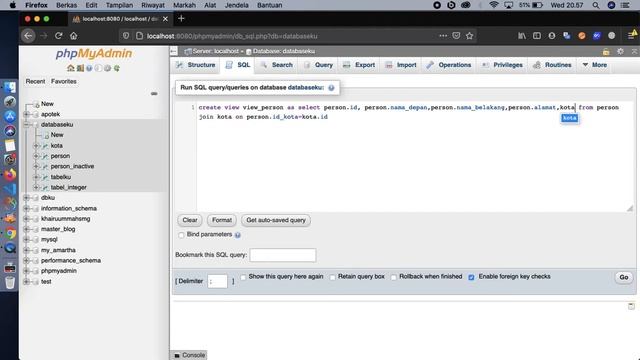640x360 pixels.
Task: Click the Bookmark this SQL query field
Action: coord(283,255)
